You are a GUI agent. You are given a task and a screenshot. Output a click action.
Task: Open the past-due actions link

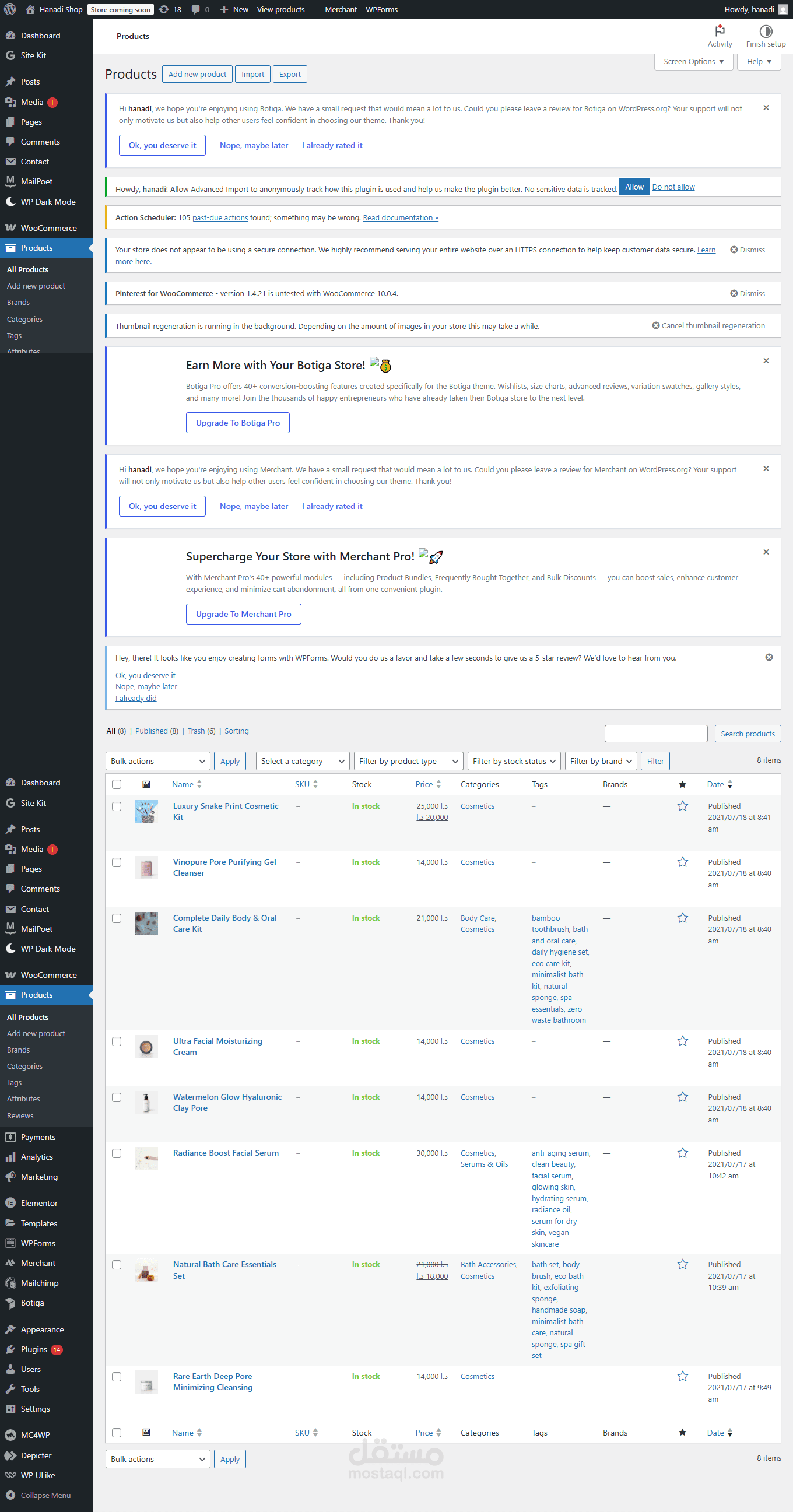point(219,217)
